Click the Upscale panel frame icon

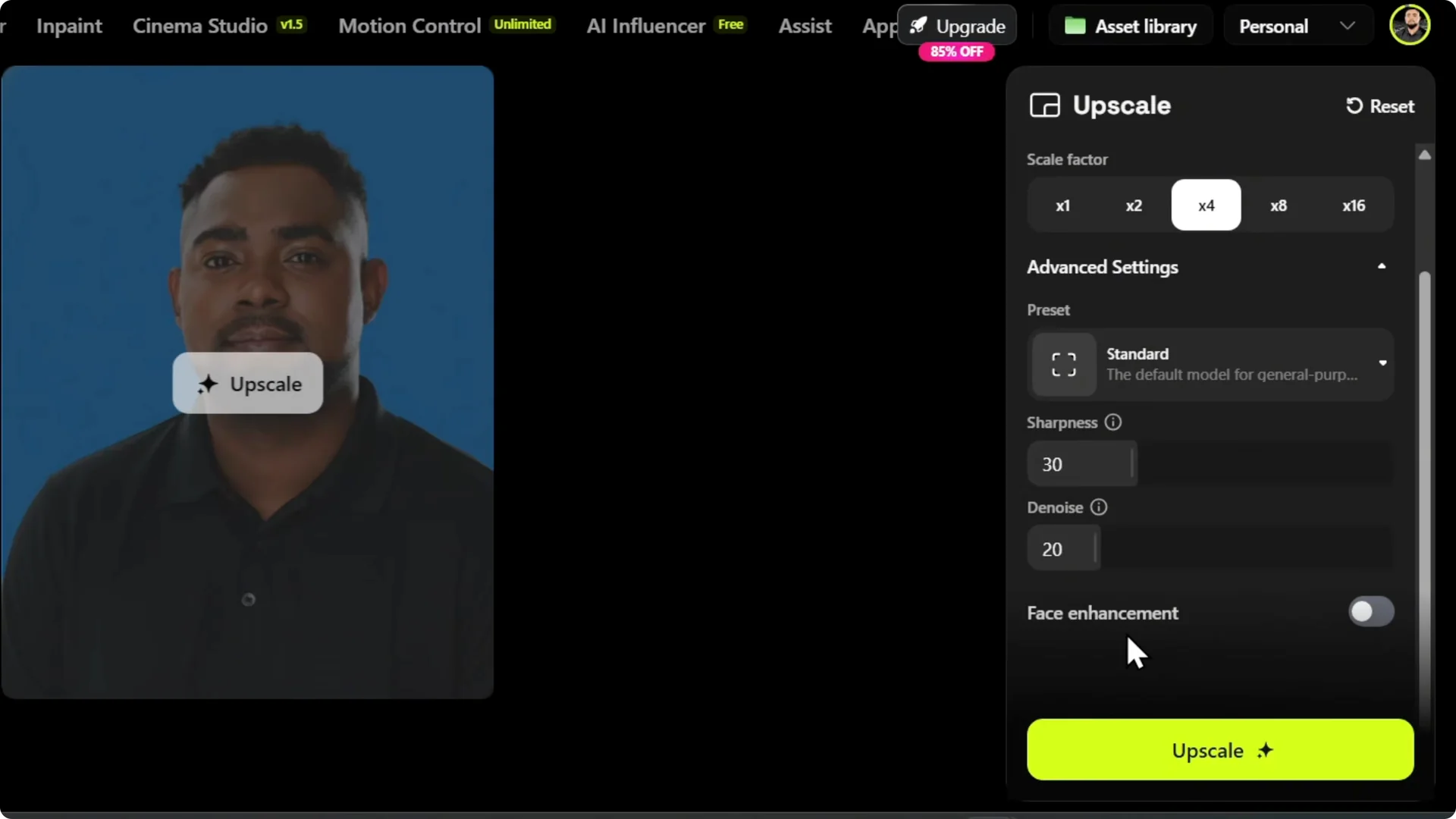(1045, 105)
